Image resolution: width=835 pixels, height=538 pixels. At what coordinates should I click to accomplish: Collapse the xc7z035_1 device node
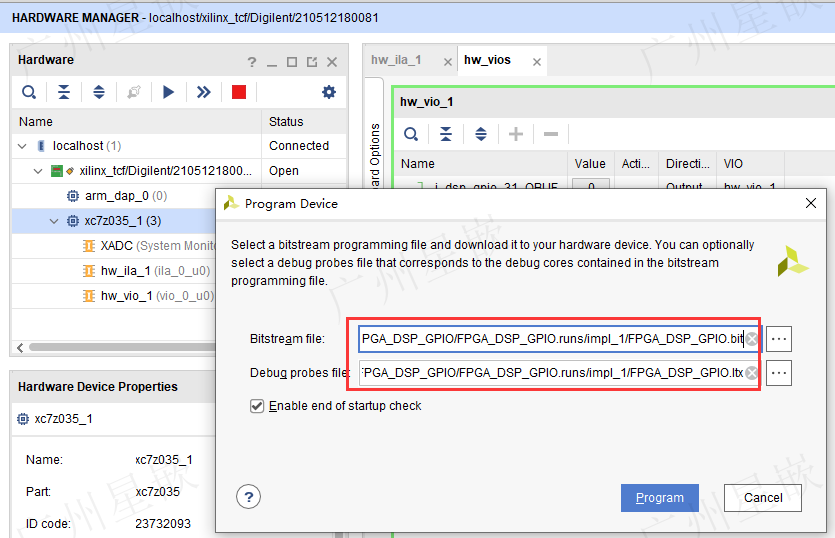click(x=54, y=221)
